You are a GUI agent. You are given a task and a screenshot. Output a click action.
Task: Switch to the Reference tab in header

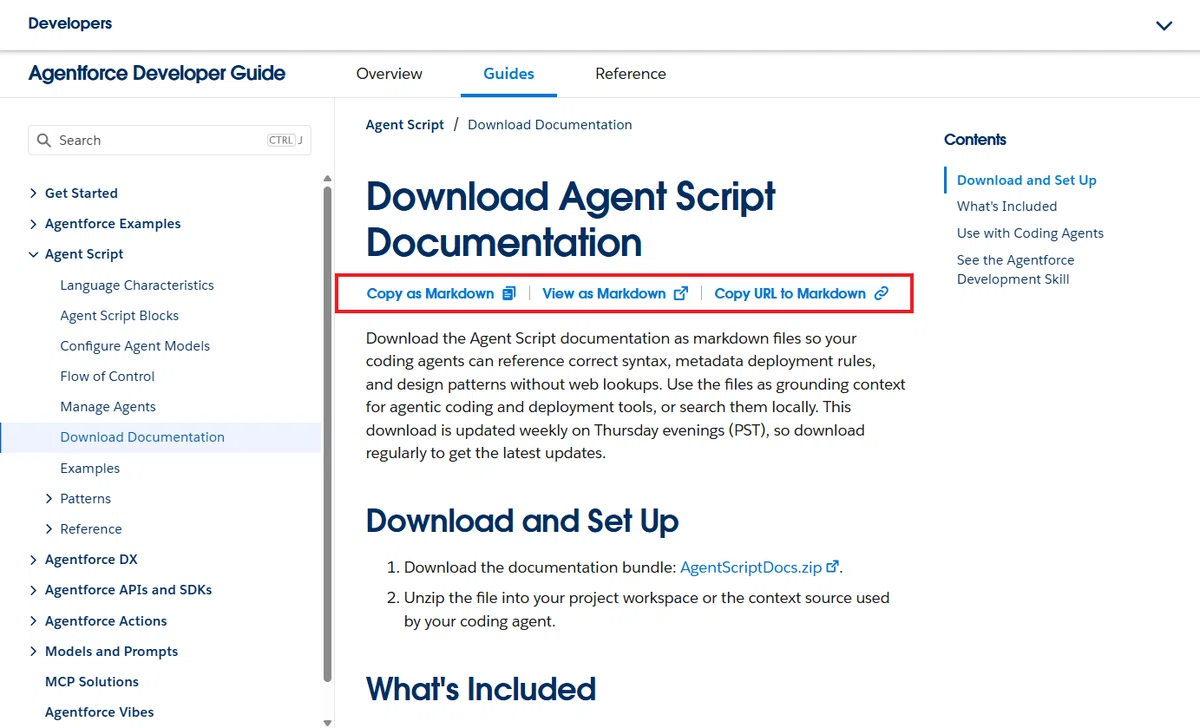630,74
